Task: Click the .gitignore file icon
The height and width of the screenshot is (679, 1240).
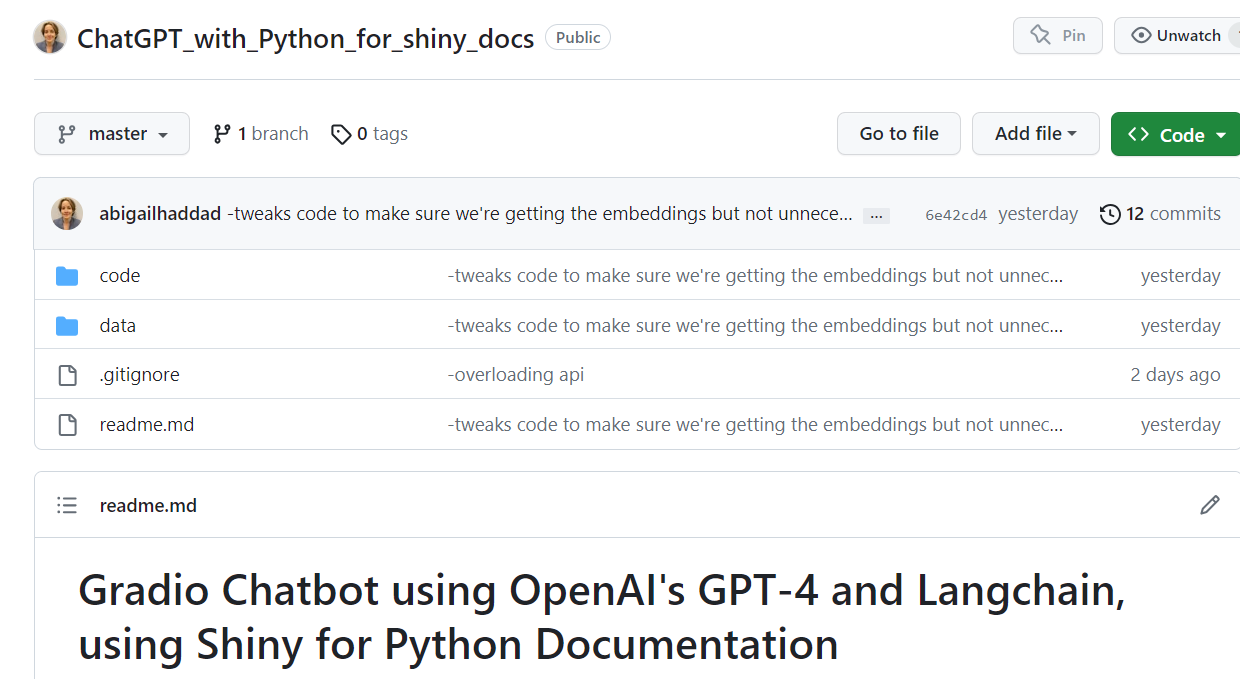Action: pos(67,375)
